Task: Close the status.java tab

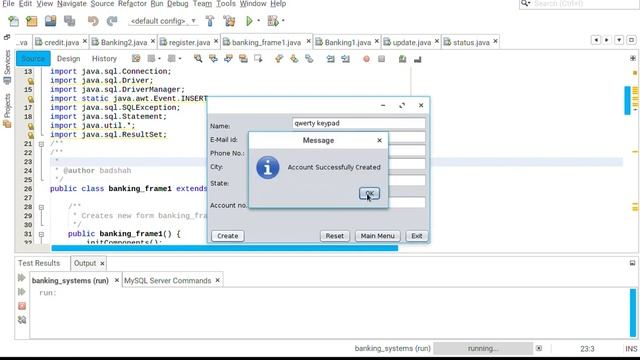Action: [x=495, y=41]
